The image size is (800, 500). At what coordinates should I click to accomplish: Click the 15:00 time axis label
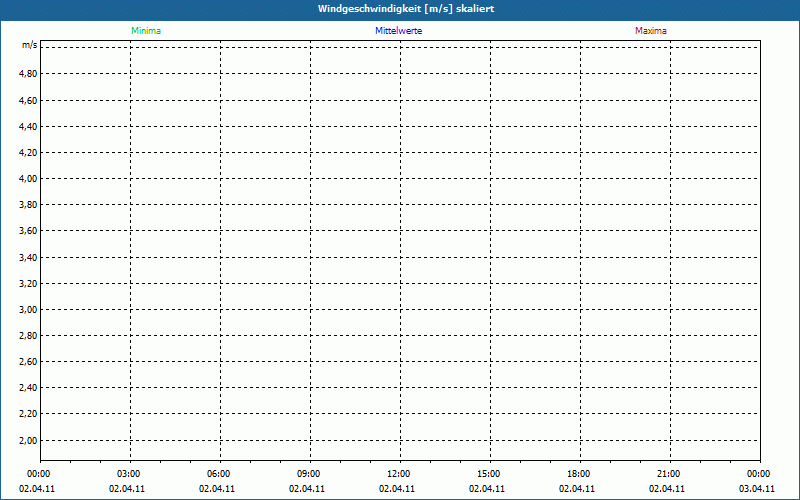489,474
